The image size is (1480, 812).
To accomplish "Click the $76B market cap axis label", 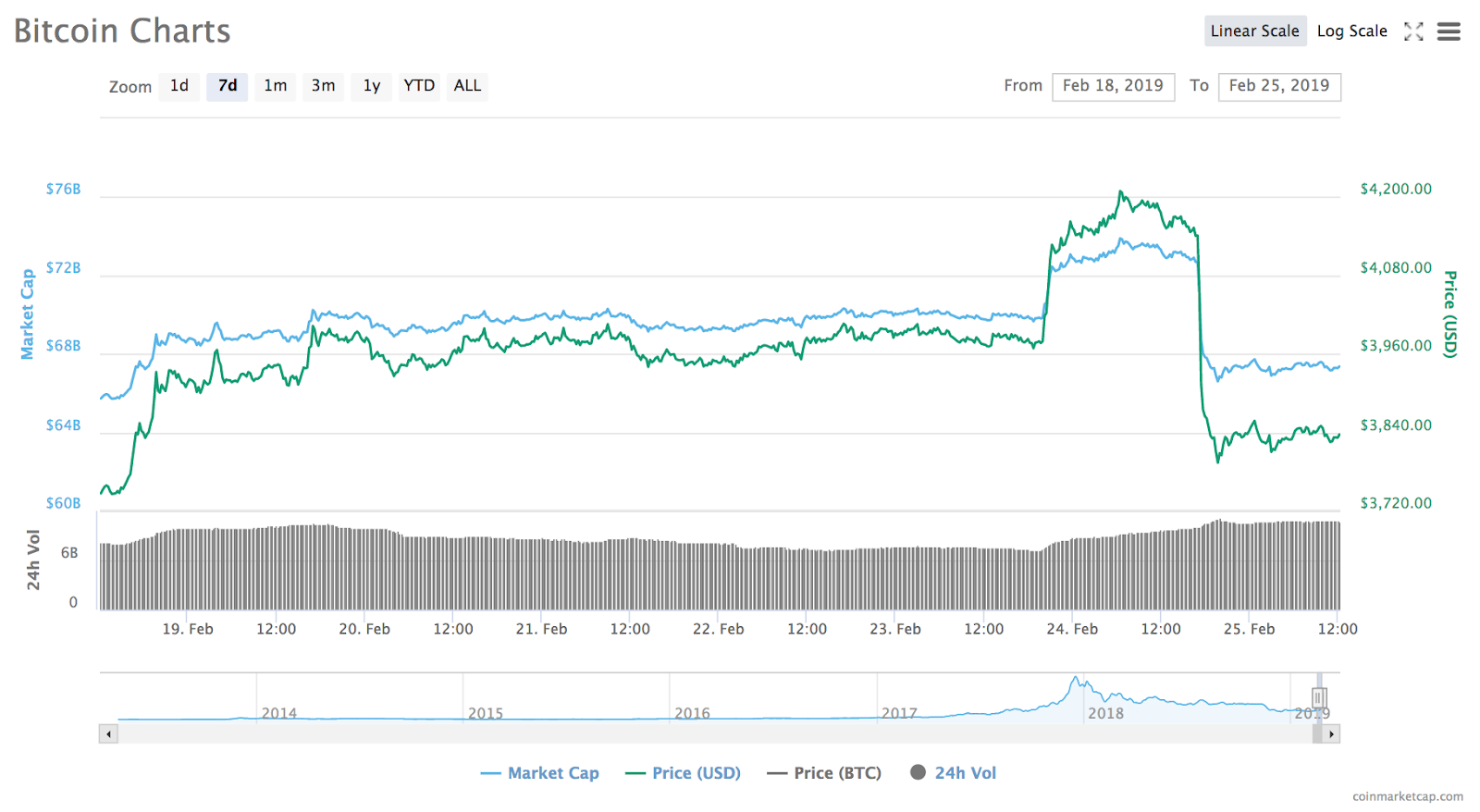I will coord(64,189).
